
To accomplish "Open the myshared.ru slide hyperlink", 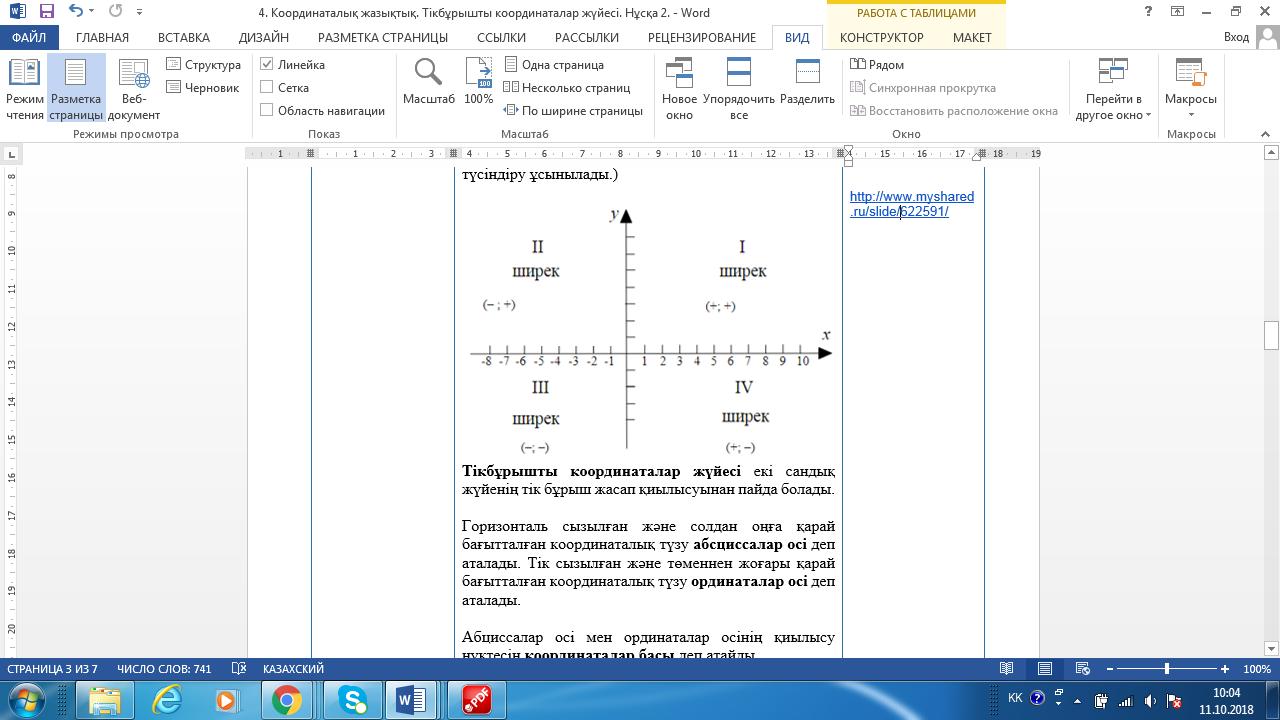I will (911, 204).
